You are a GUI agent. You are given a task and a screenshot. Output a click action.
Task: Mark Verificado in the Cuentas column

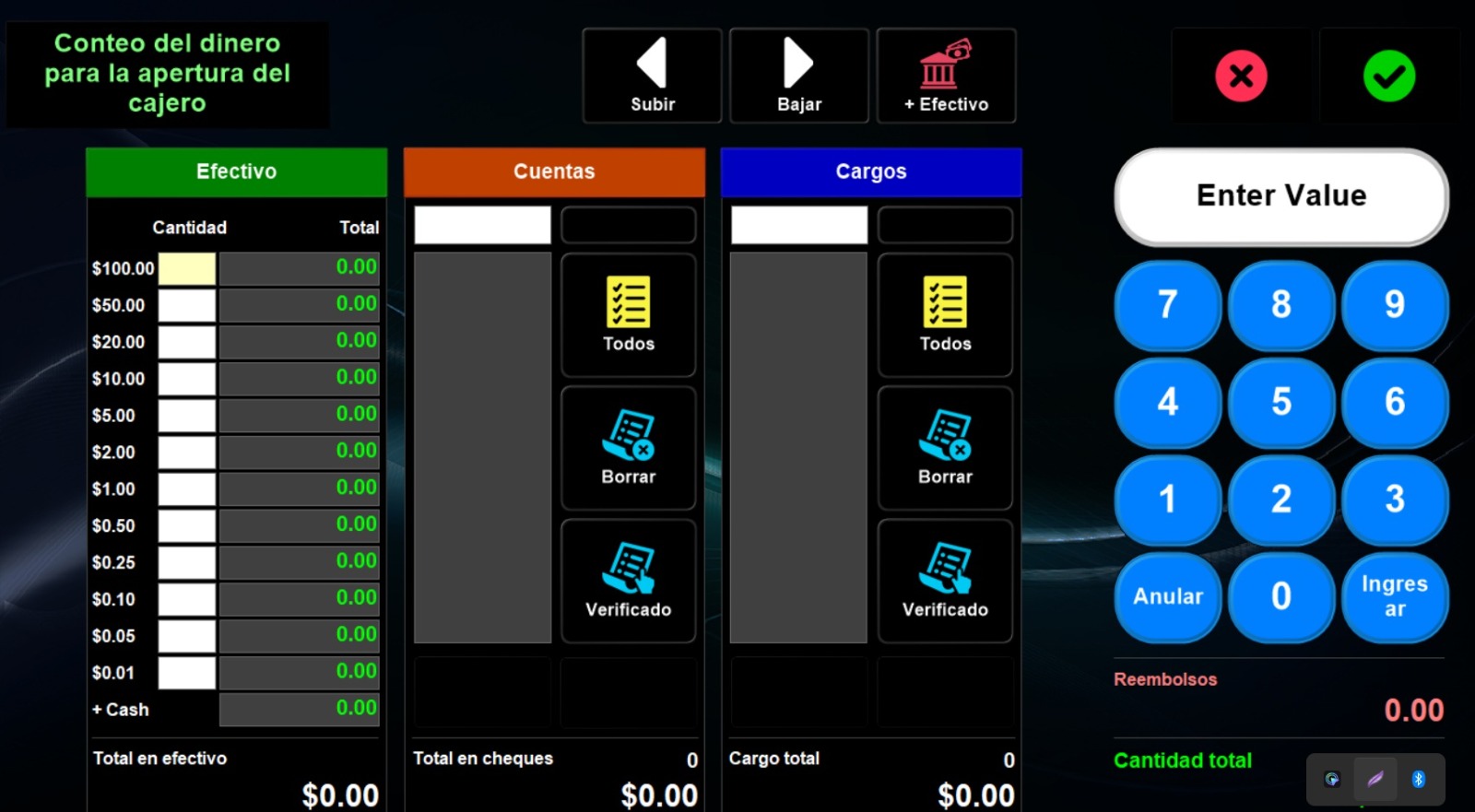click(628, 581)
